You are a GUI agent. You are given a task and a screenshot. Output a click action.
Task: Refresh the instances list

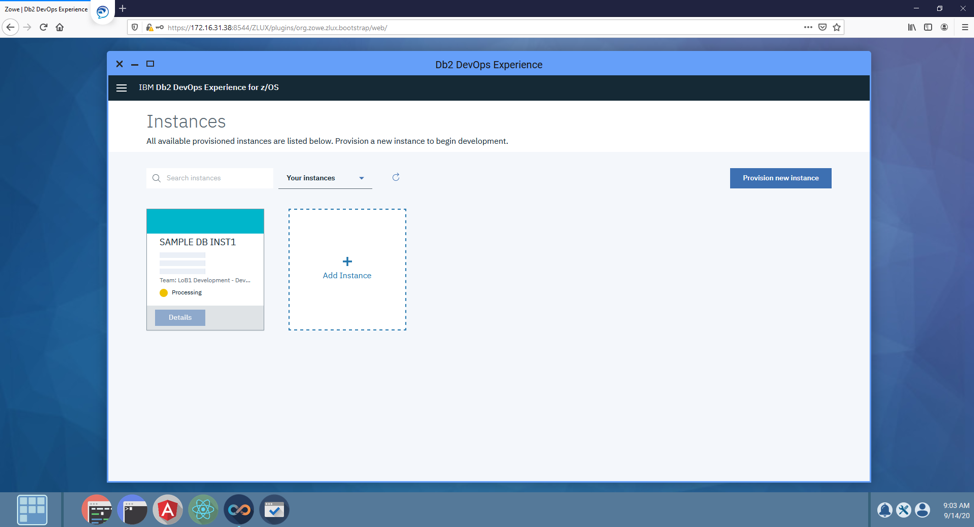pos(396,178)
